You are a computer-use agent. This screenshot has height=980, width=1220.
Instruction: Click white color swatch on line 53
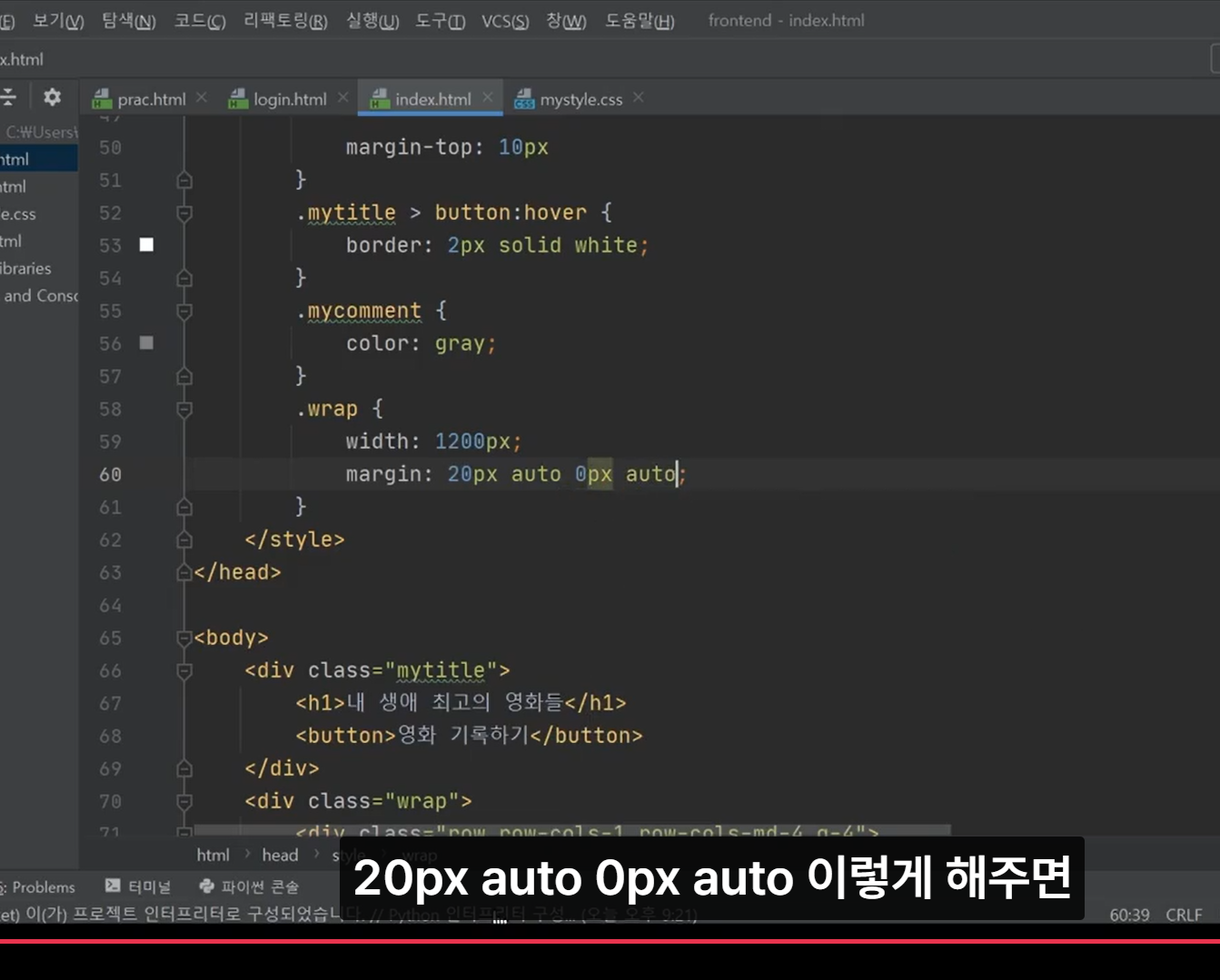coord(146,244)
